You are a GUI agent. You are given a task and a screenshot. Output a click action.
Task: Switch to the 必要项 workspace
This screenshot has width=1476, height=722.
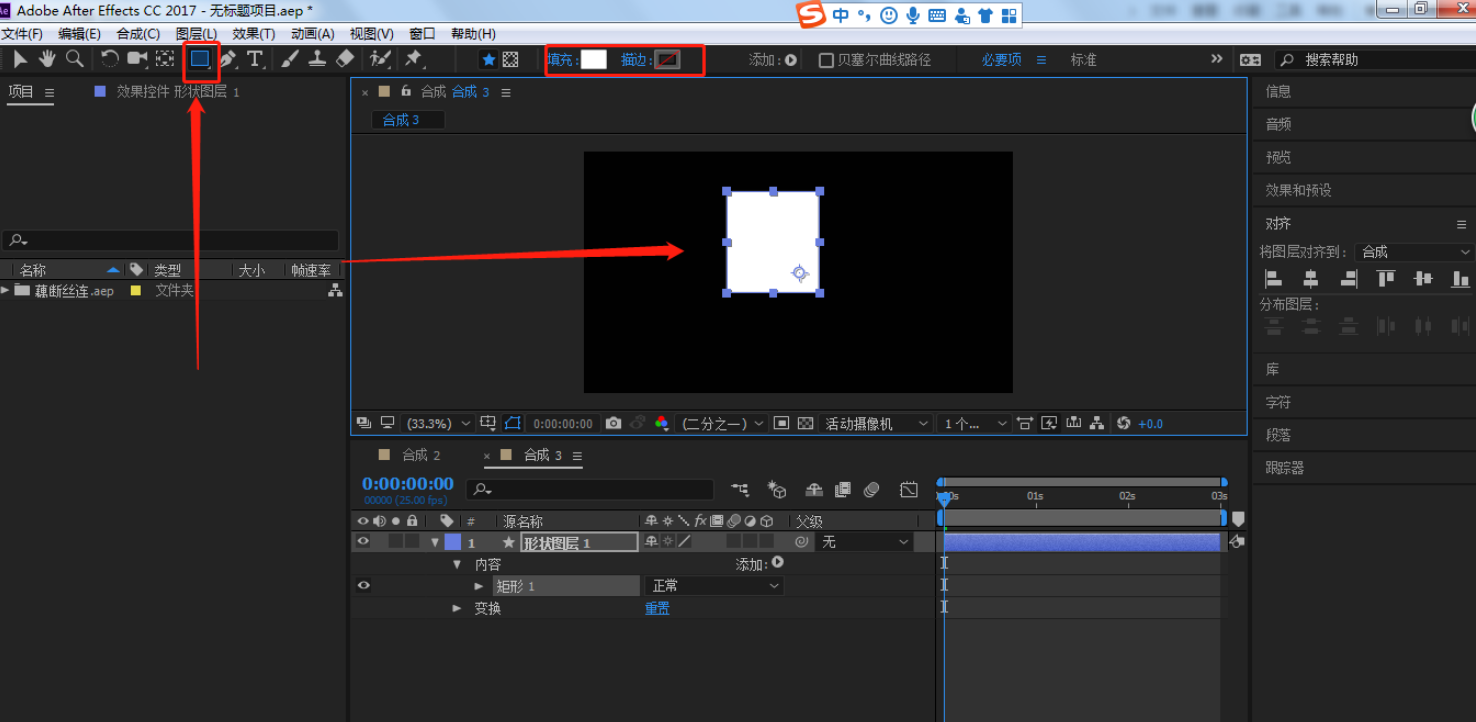(1001, 60)
